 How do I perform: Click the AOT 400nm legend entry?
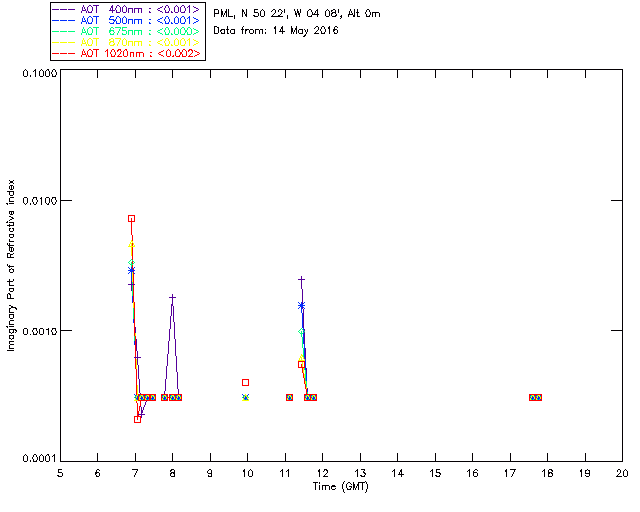(x=126, y=9)
